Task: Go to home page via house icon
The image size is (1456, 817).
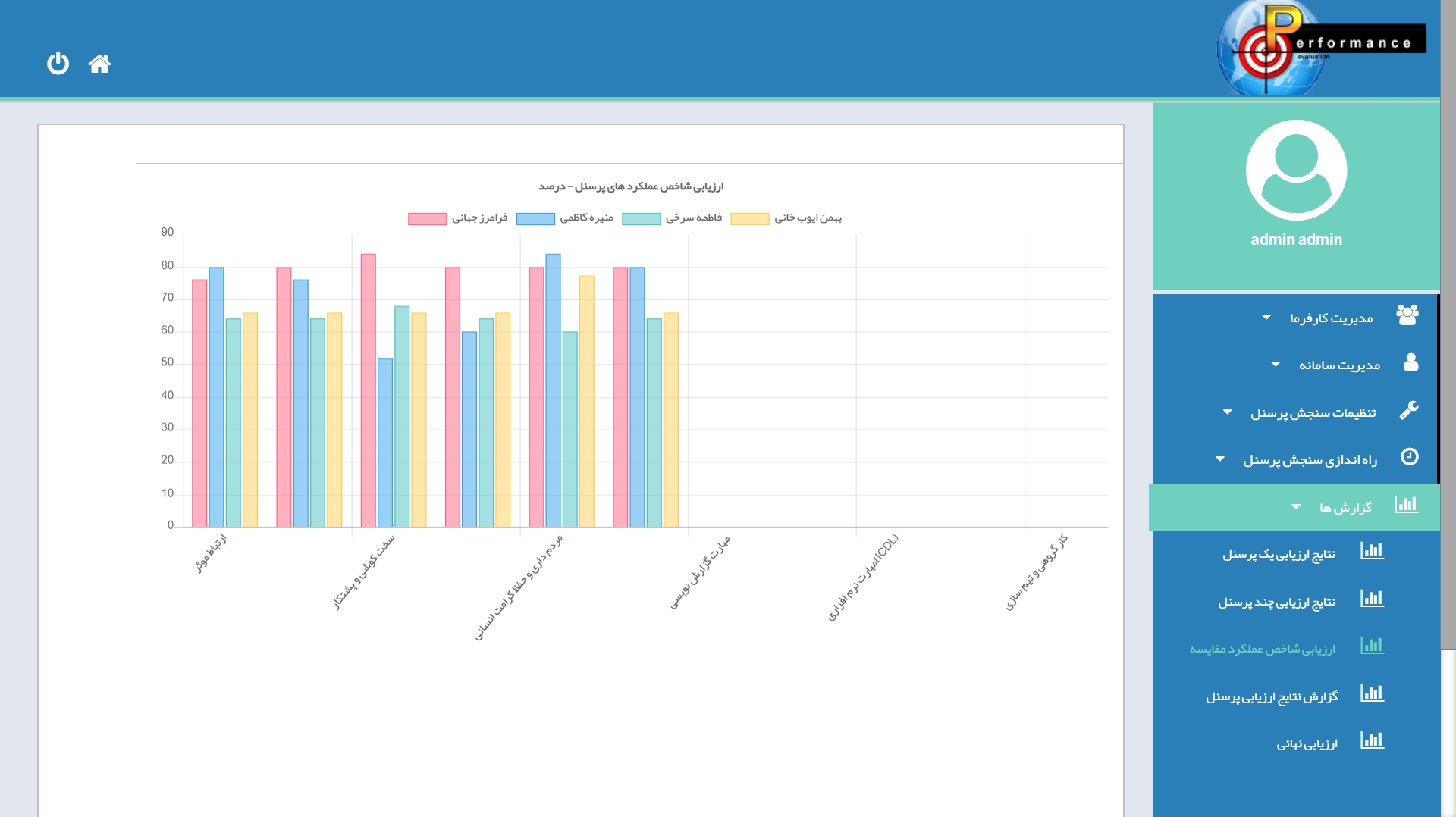Action: tap(99, 64)
